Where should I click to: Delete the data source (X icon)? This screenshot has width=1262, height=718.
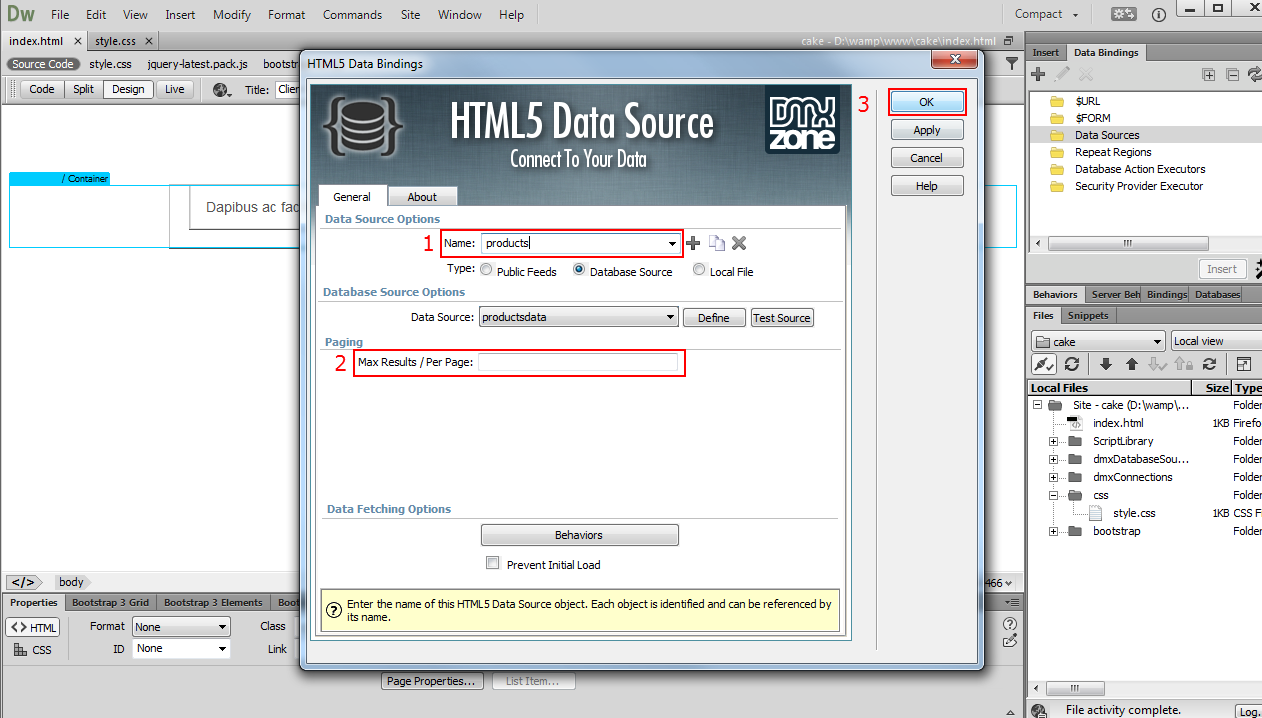pos(739,243)
